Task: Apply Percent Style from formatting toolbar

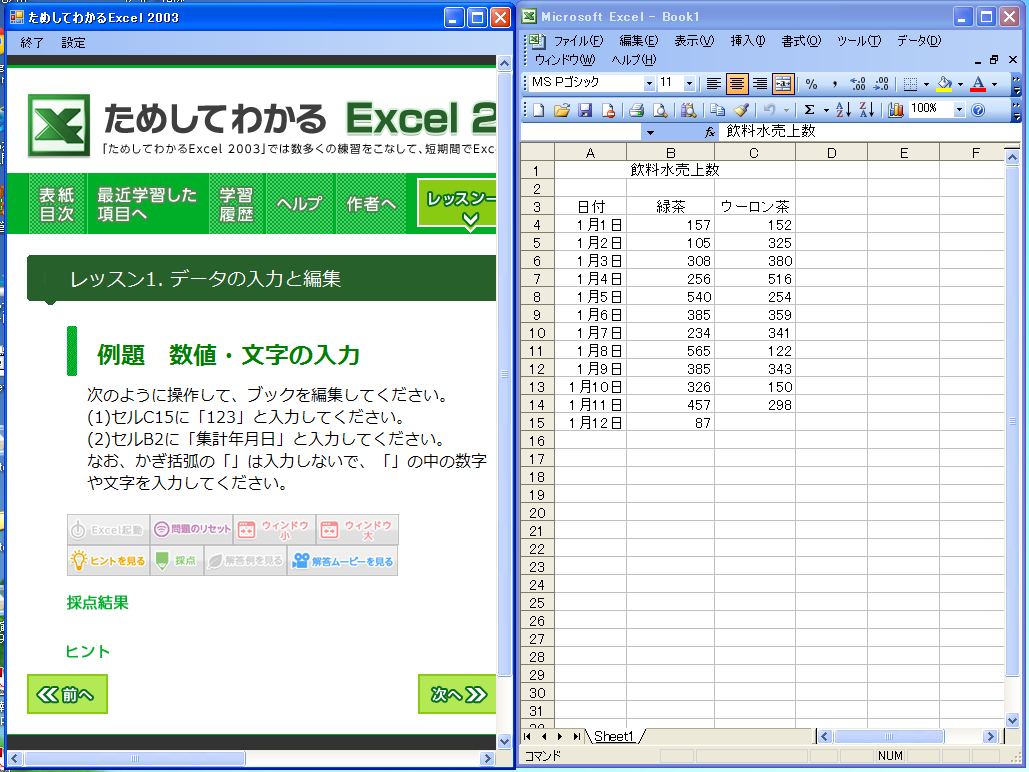Action: (x=812, y=84)
